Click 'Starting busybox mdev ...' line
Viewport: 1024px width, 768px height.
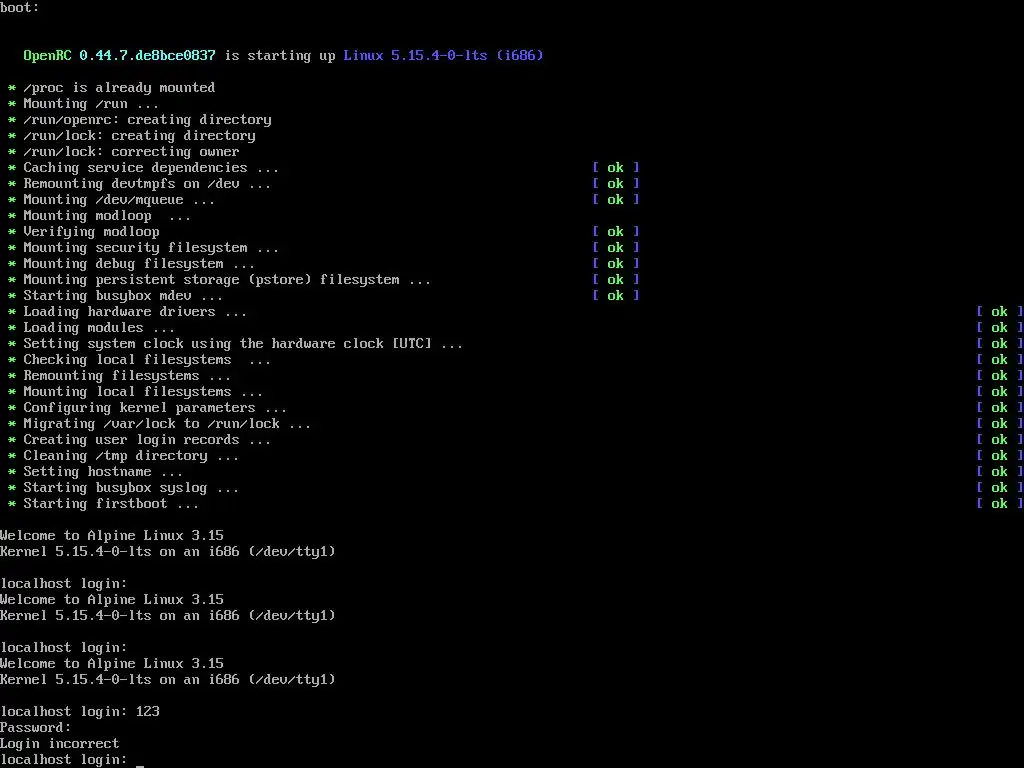123,296
